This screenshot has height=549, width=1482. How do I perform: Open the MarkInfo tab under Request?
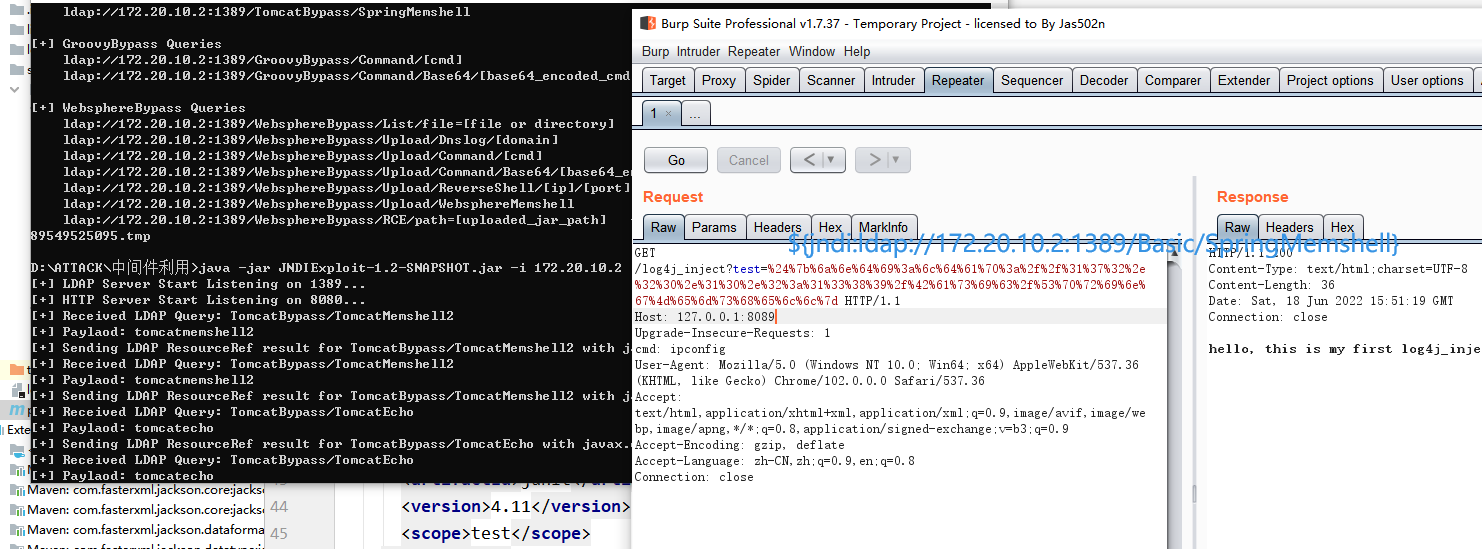click(x=884, y=227)
